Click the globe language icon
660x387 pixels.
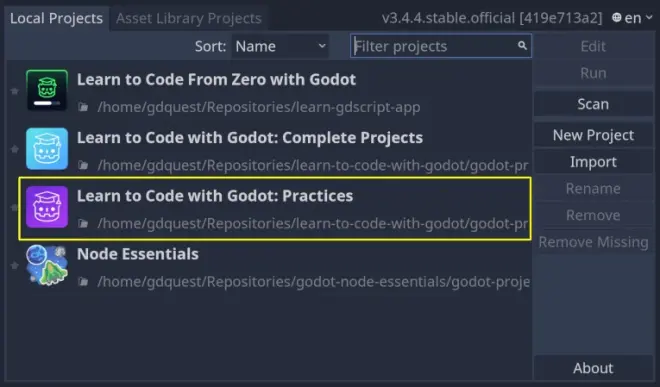[x=617, y=18]
